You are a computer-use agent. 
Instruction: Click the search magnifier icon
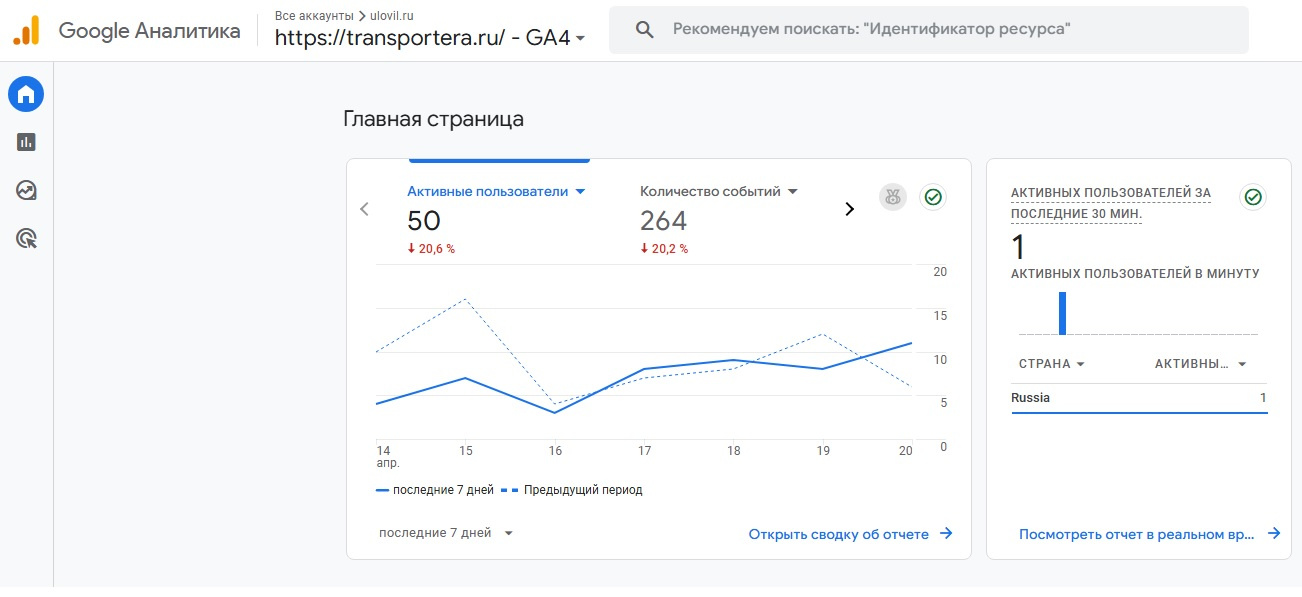tap(645, 30)
